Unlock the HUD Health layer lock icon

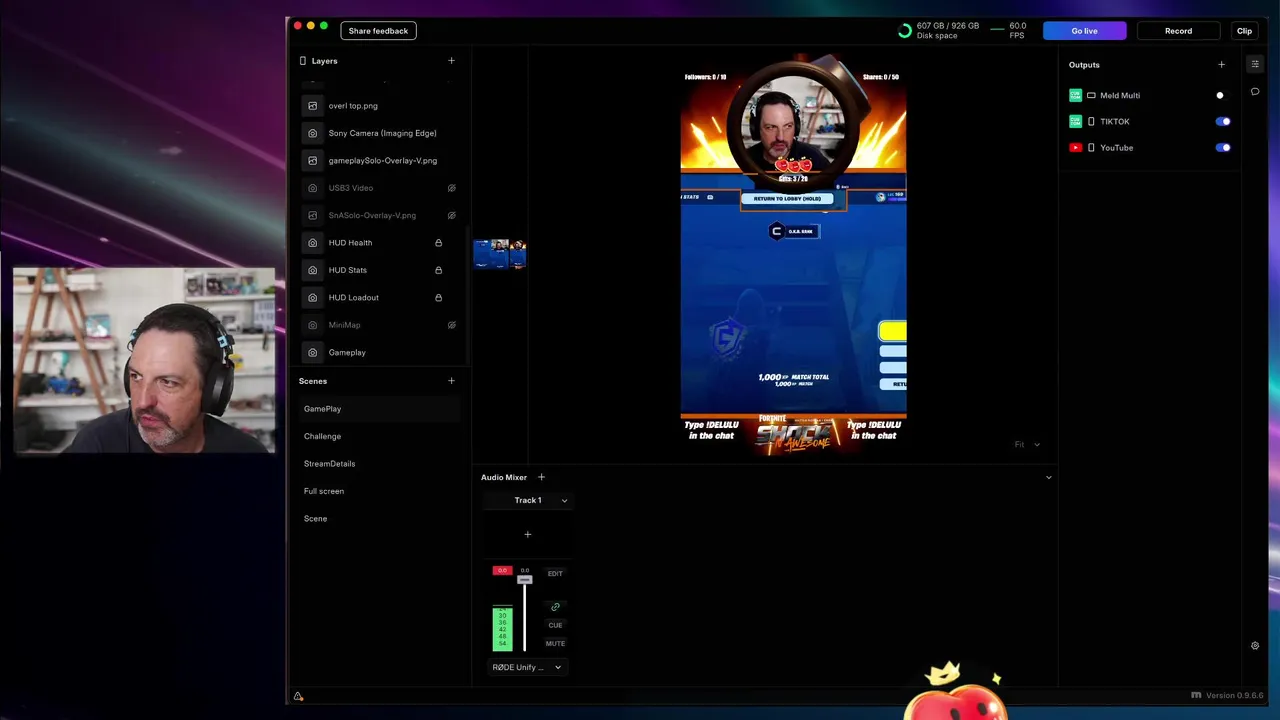click(x=438, y=243)
